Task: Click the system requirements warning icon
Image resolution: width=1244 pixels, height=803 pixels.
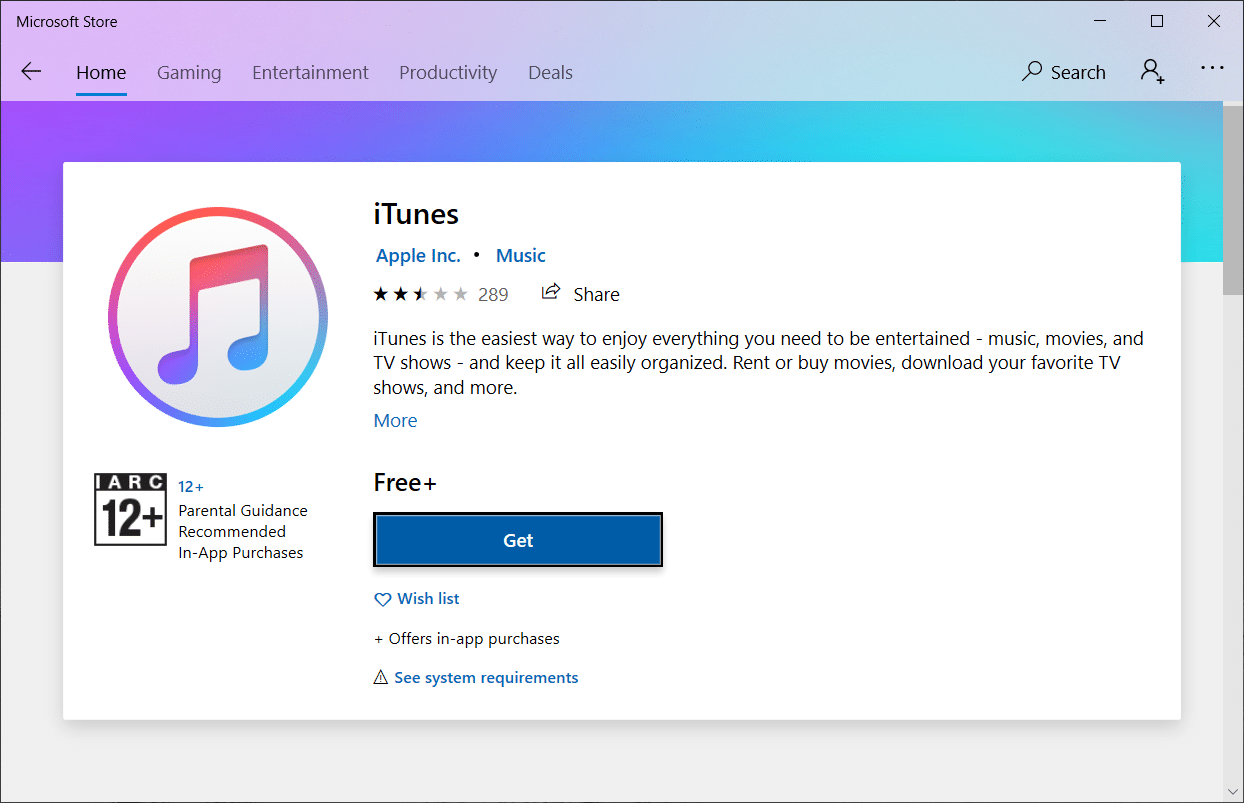Action: pos(381,678)
